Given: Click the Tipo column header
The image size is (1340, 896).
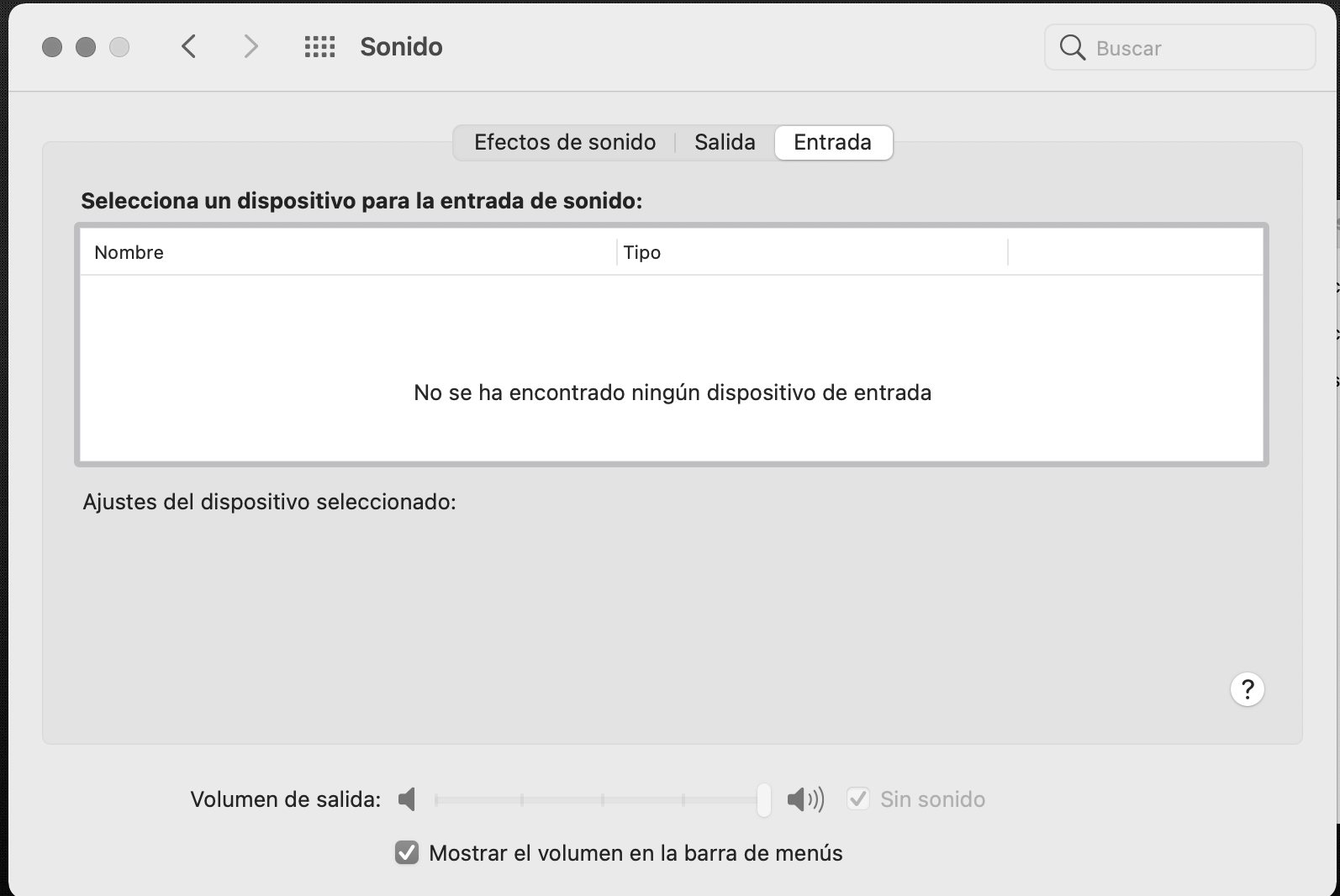Looking at the screenshot, I should point(812,252).
